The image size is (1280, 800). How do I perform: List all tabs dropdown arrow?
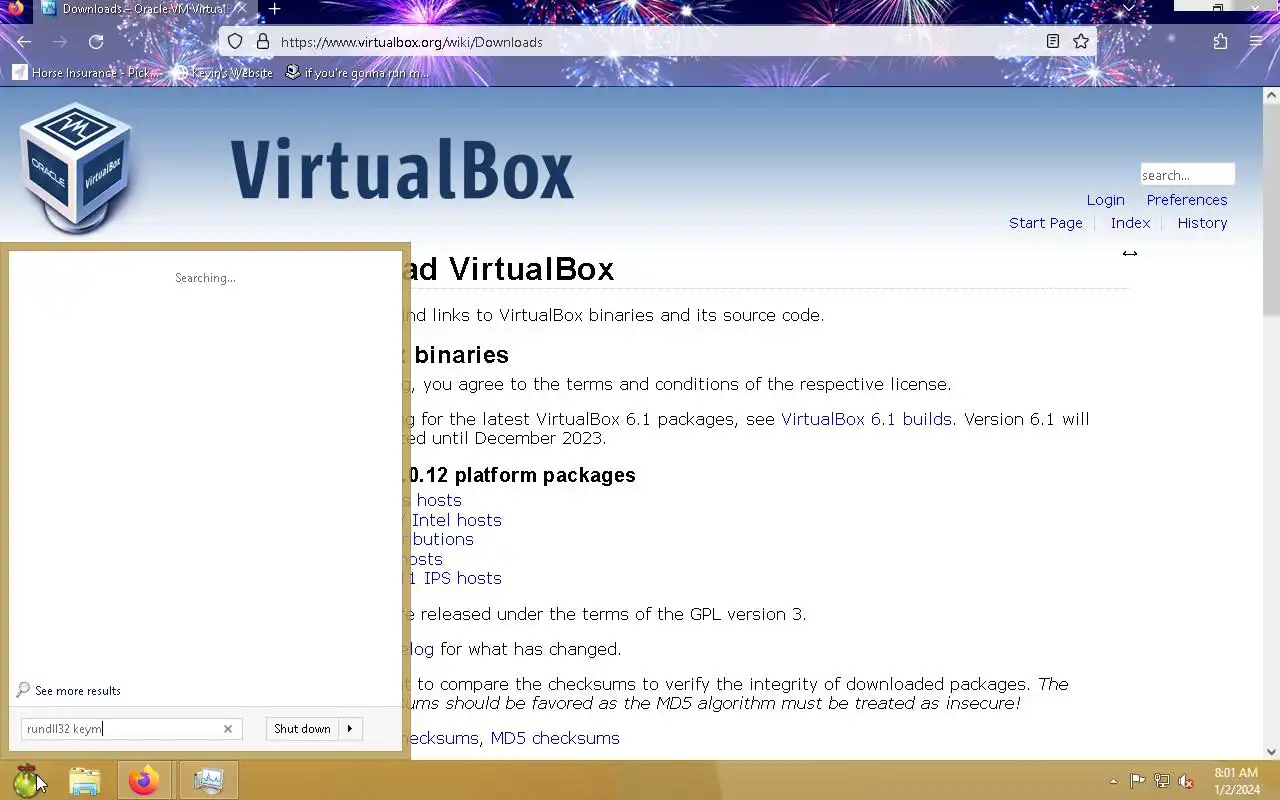click(x=1129, y=8)
